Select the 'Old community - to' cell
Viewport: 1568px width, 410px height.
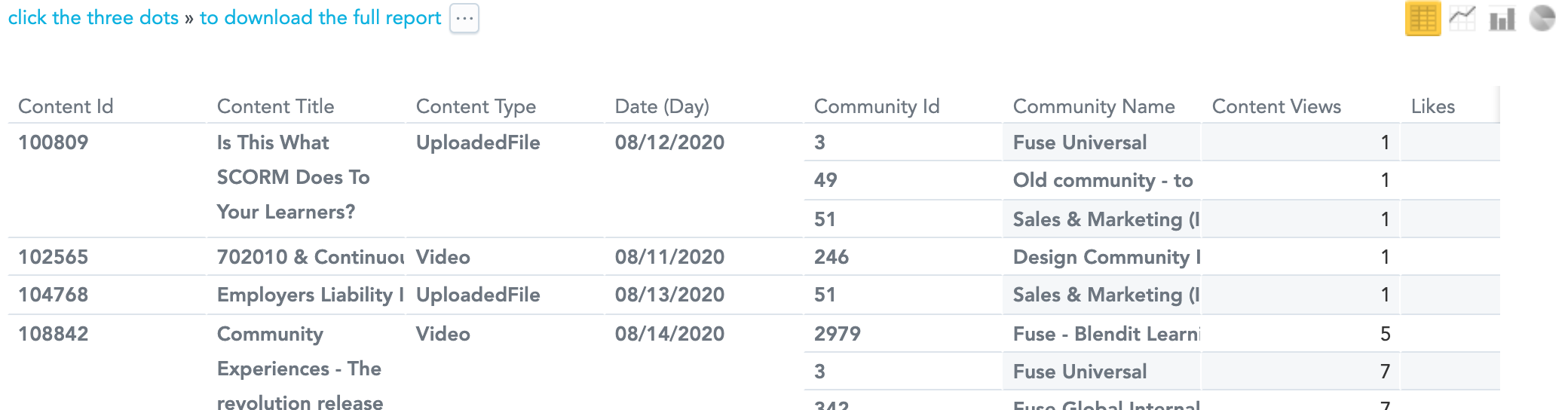click(x=1102, y=180)
